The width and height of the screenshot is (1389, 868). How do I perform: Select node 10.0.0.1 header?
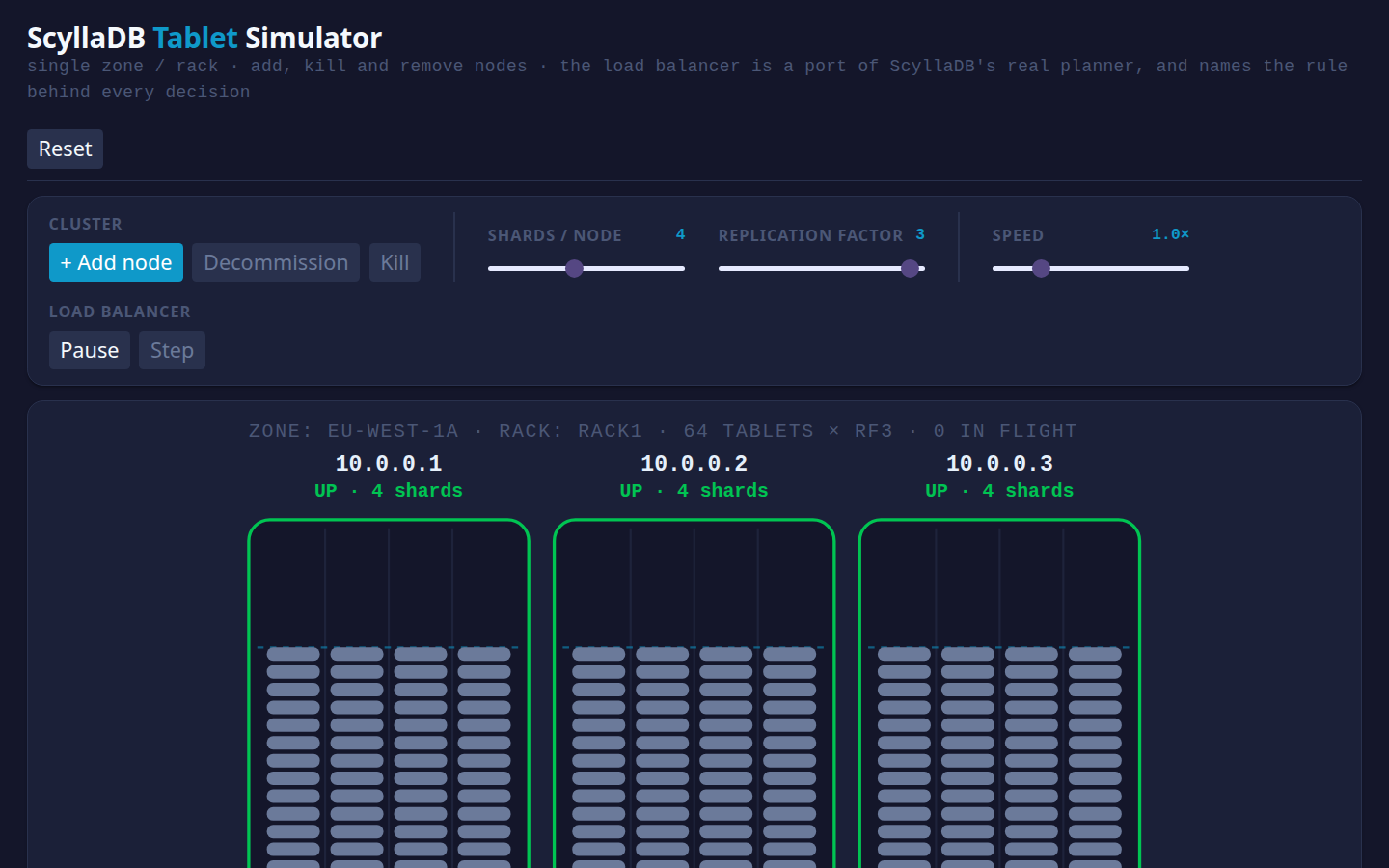[x=389, y=464]
